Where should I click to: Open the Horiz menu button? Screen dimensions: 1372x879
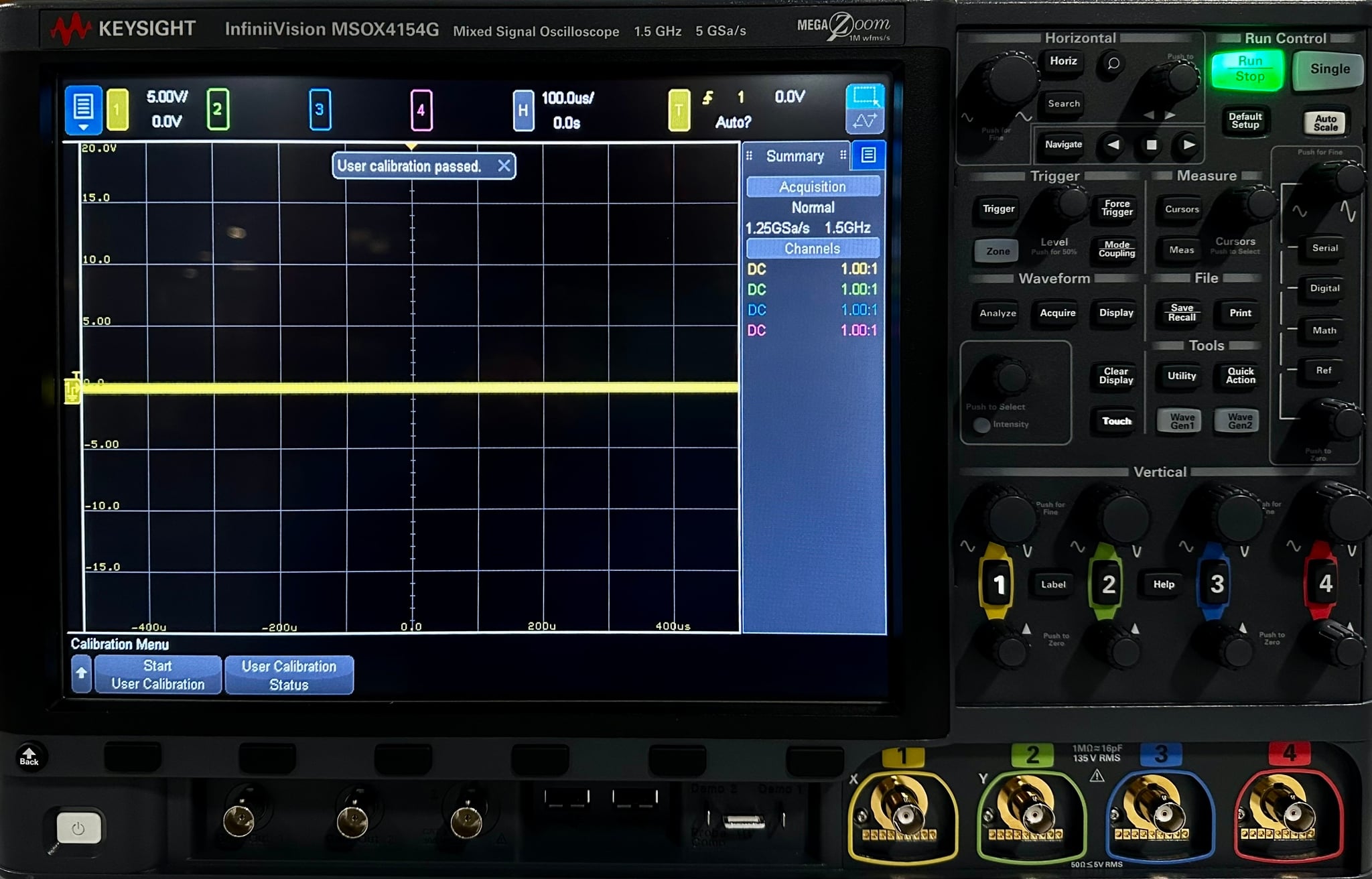click(1063, 61)
